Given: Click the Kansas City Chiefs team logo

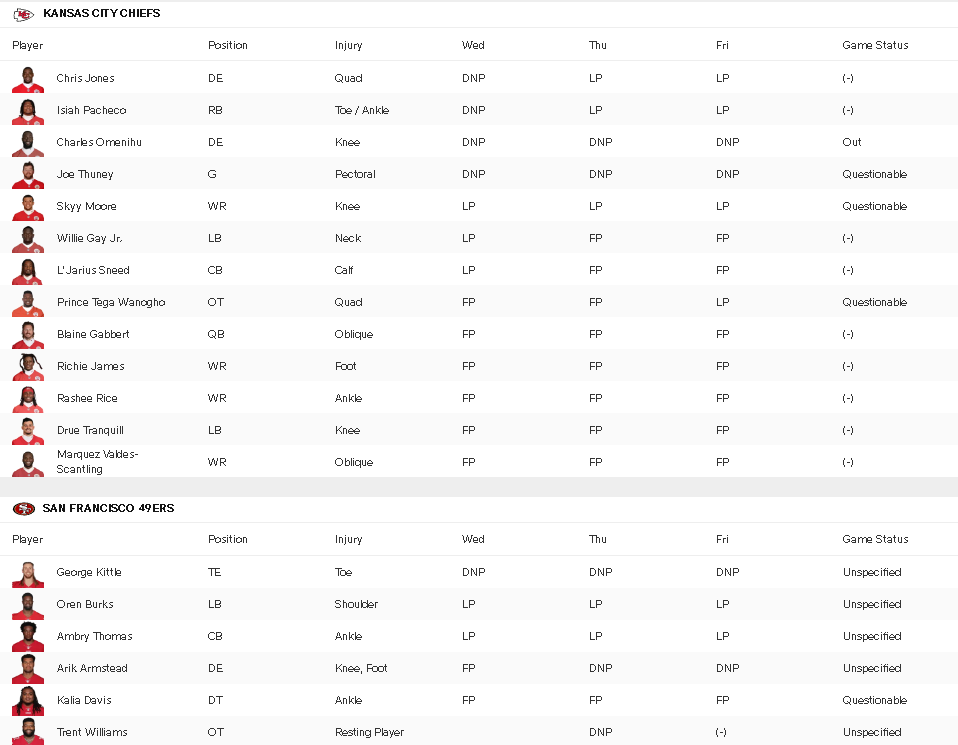Looking at the screenshot, I should pos(24,14).
